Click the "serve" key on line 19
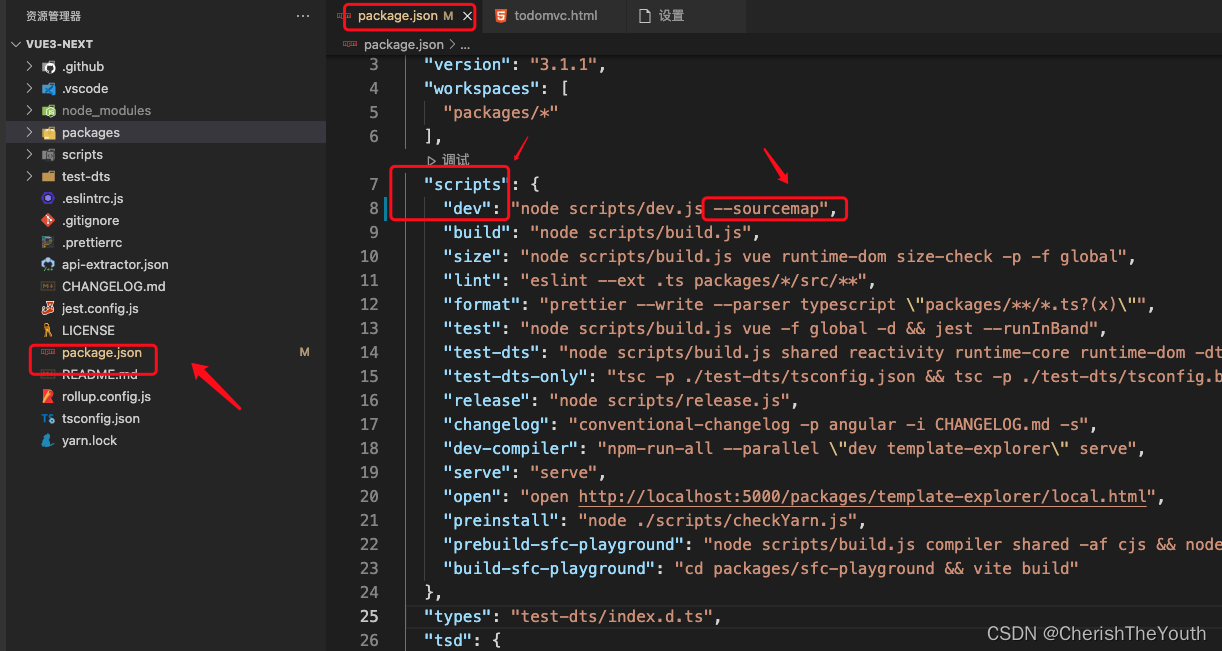The image size is (1222, 651). pyautogui.click(x=477, y=472)
